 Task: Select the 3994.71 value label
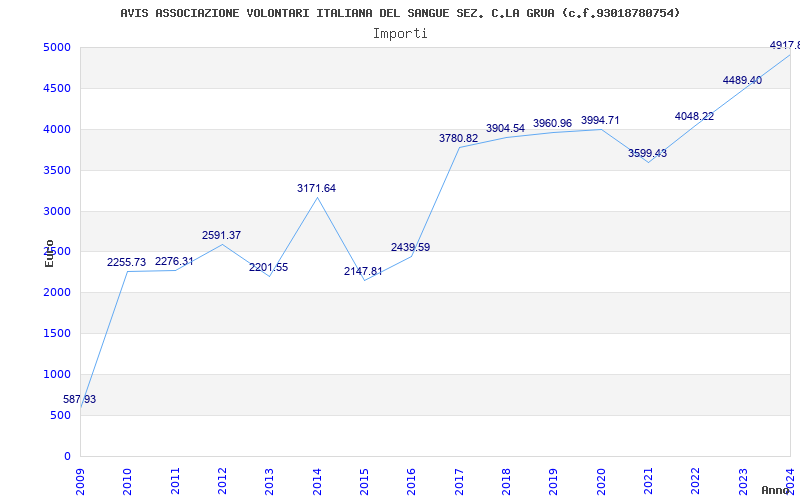coord(601,120)
